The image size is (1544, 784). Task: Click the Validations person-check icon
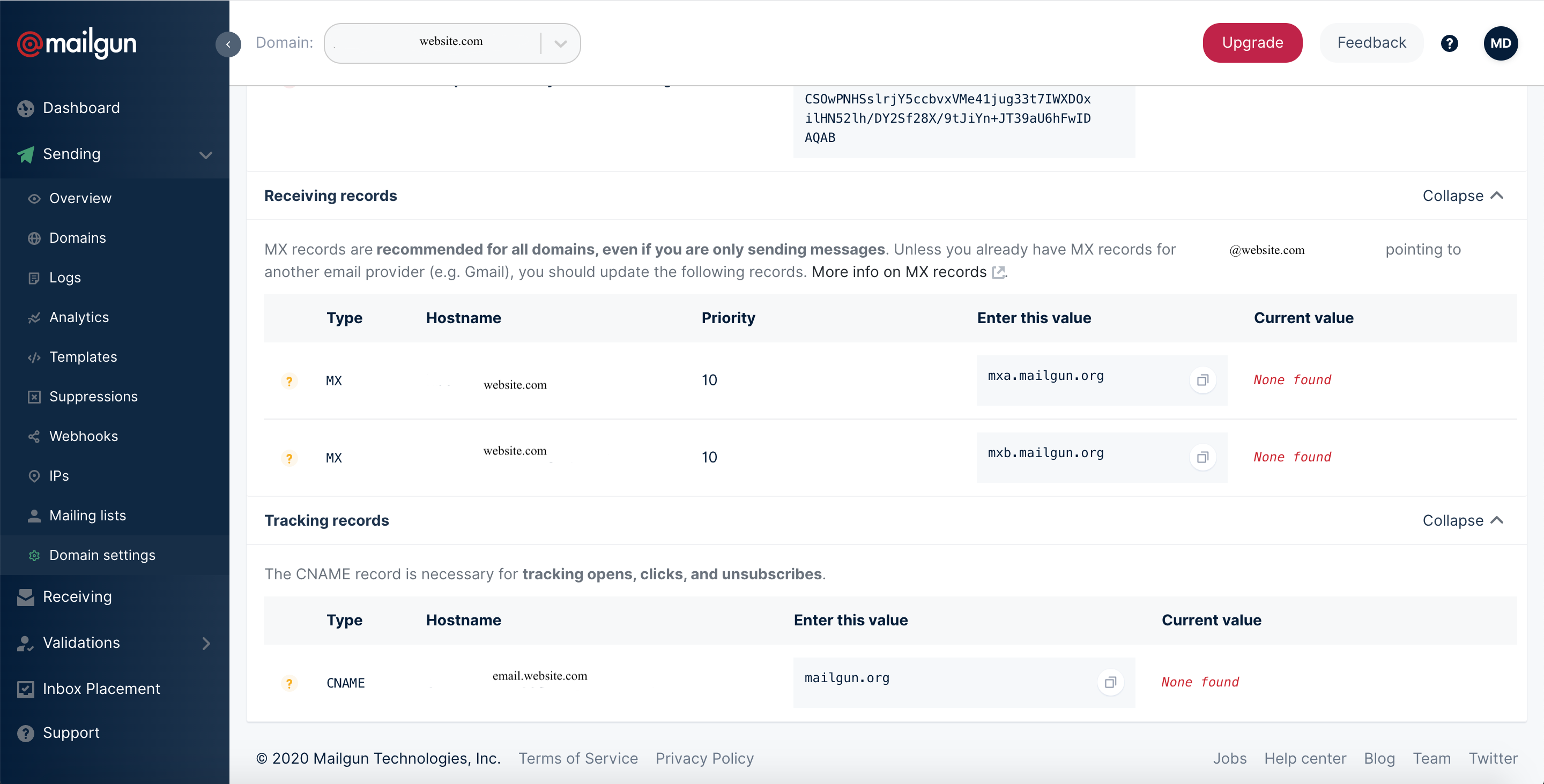[25, 643]
